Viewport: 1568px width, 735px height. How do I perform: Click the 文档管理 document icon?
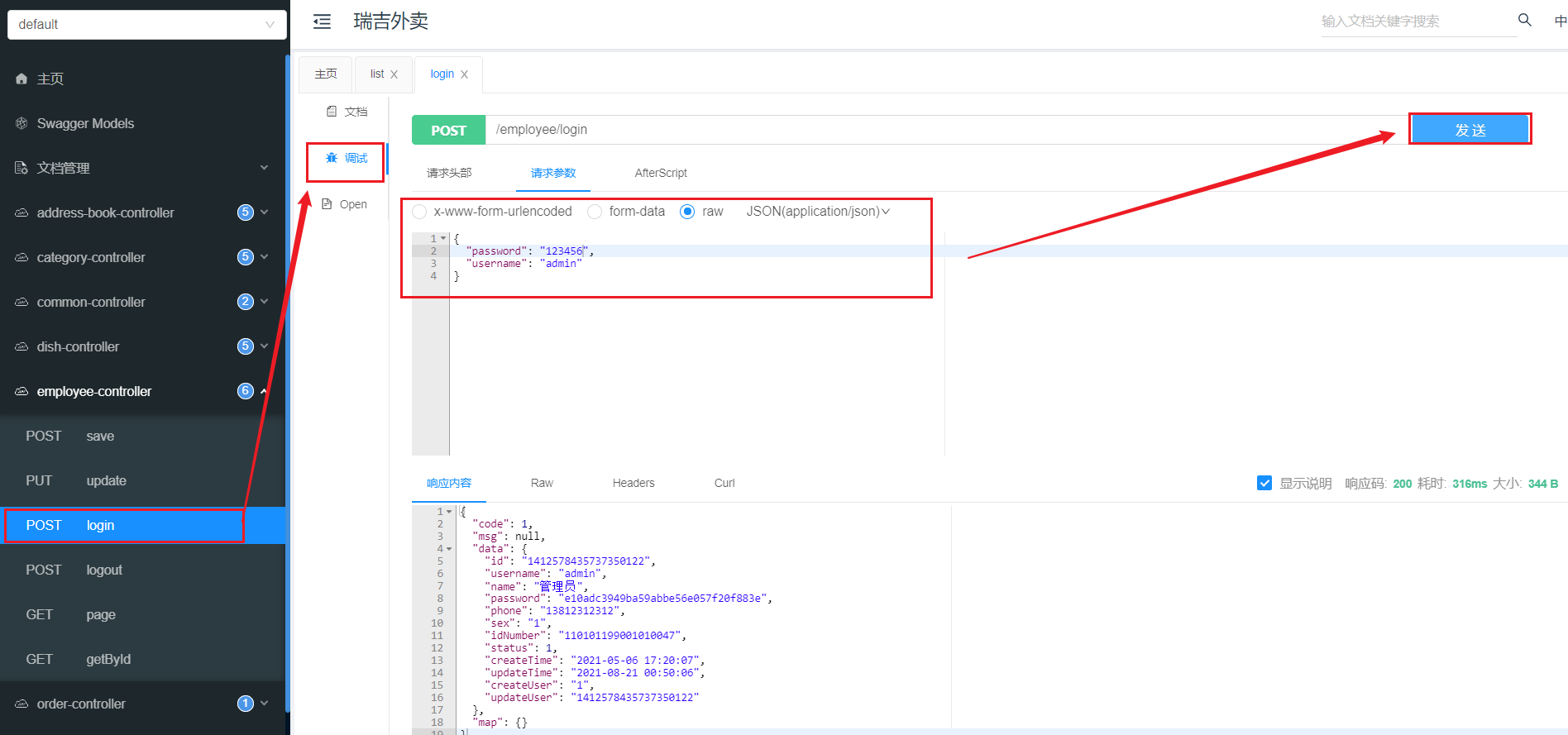pyautogui.click(x=22, y=168)
